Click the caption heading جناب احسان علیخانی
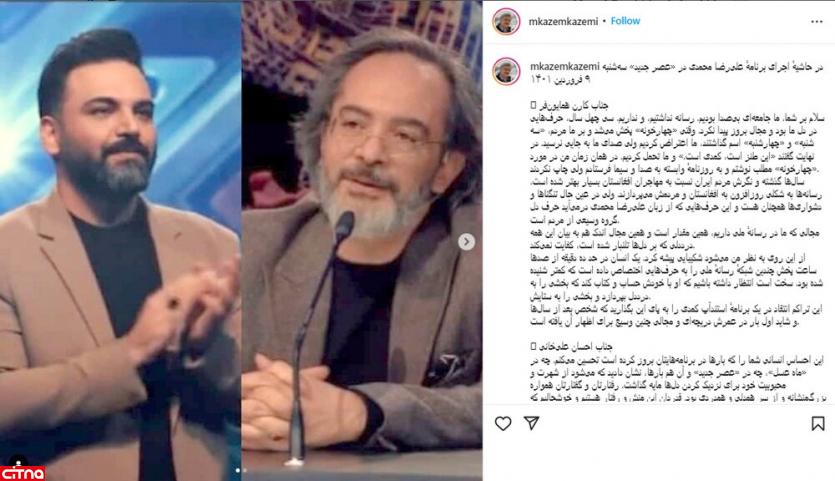 click(x=576, y=347)
